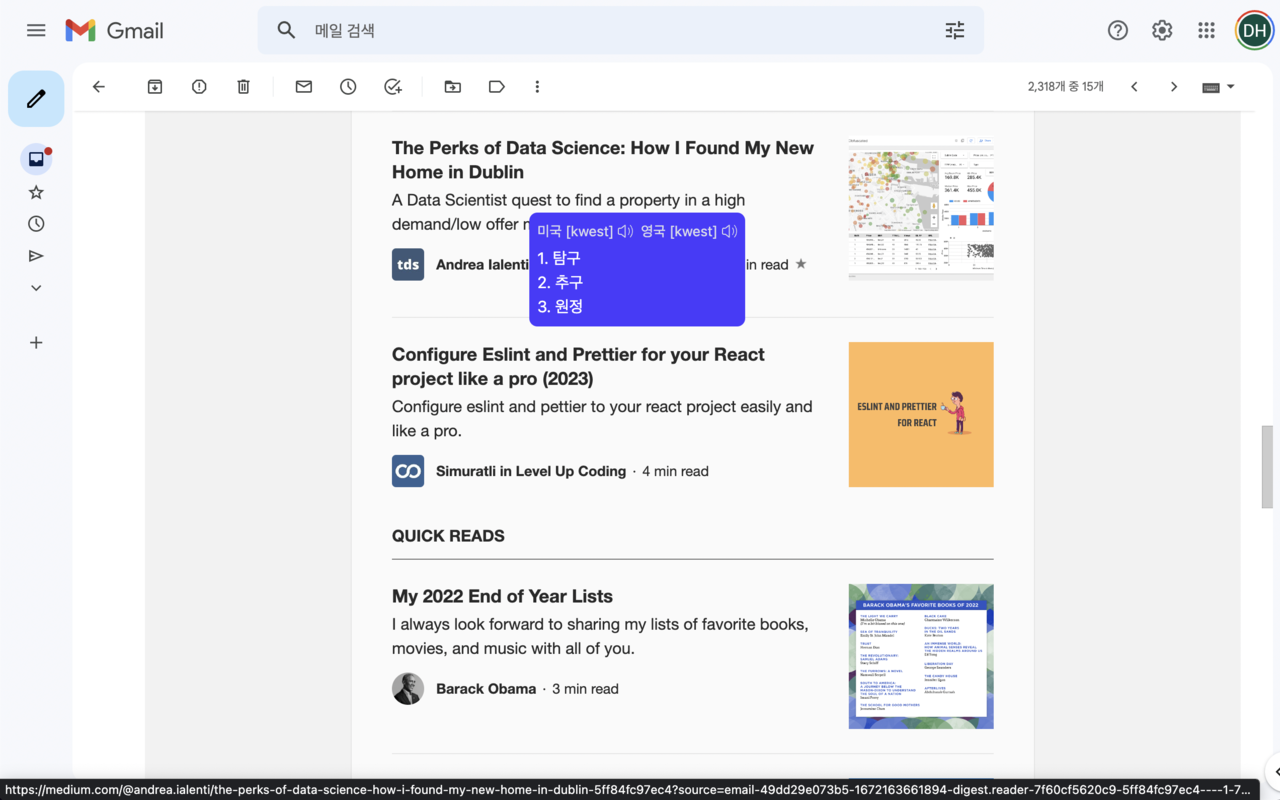Image resolution: width=1280 pixels, height=800 pixels.
Task: Click the Eslint and Prettier orange thumbnail
Action: coord(921,414)
